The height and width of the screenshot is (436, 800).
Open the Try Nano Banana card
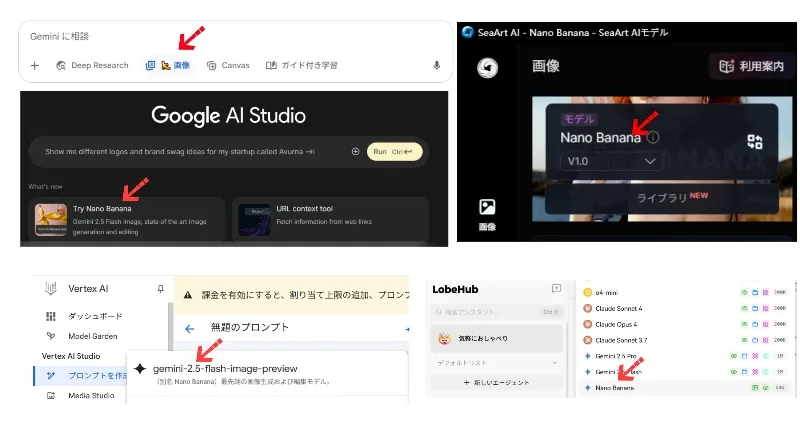coord(127,220)
